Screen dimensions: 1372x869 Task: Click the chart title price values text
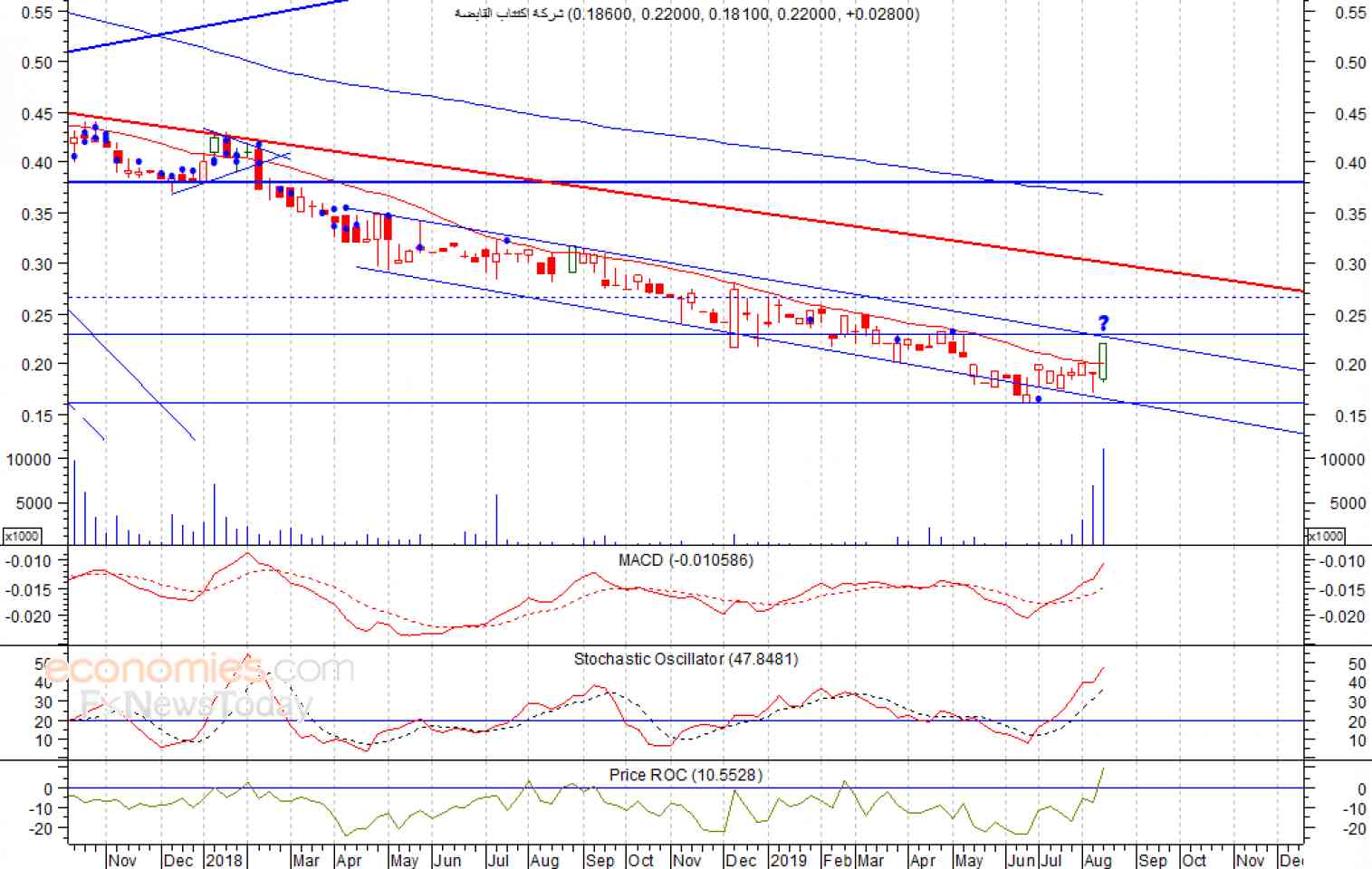(x=744, y=14)
